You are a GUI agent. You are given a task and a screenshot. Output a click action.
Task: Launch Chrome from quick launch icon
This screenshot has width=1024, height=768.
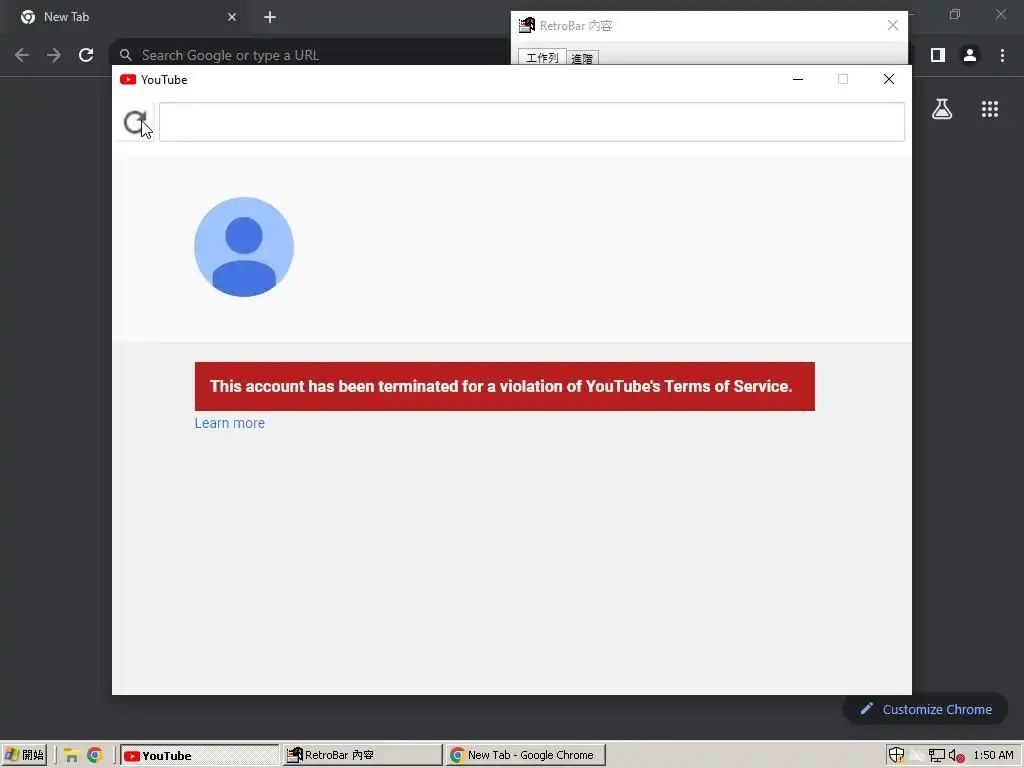point(95,756)
